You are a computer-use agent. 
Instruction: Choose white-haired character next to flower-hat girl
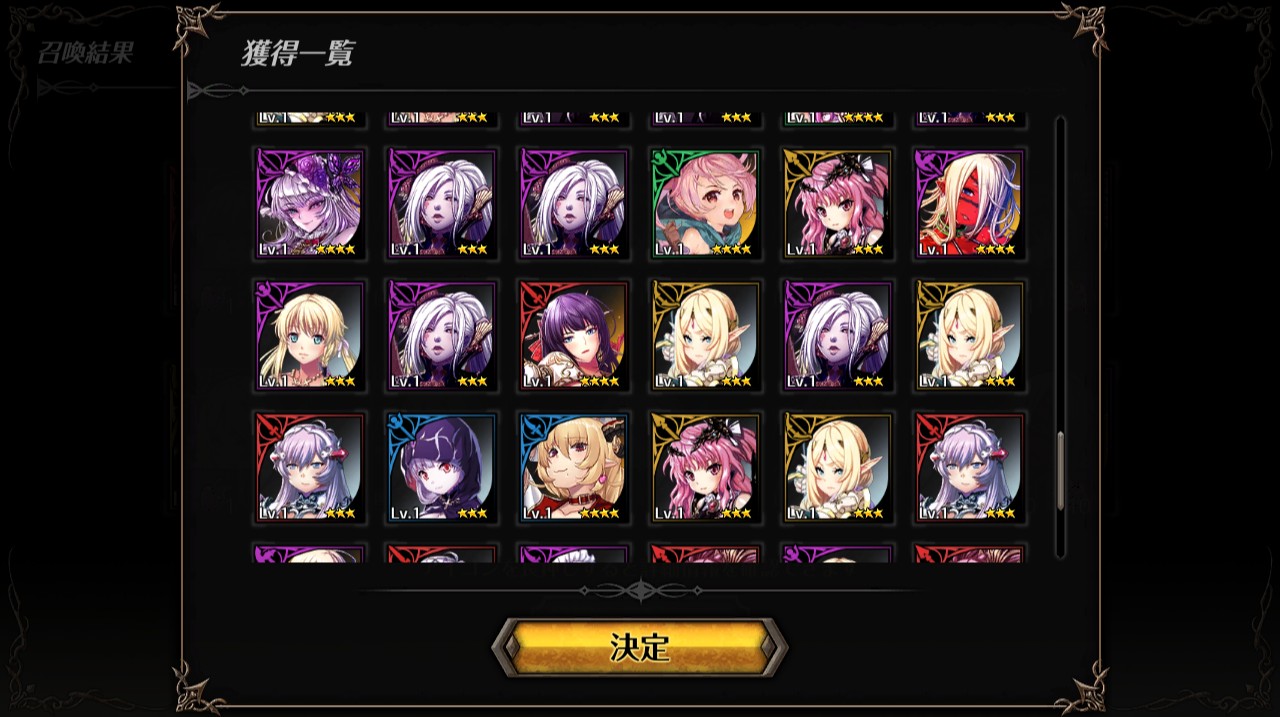click(442, 203)
